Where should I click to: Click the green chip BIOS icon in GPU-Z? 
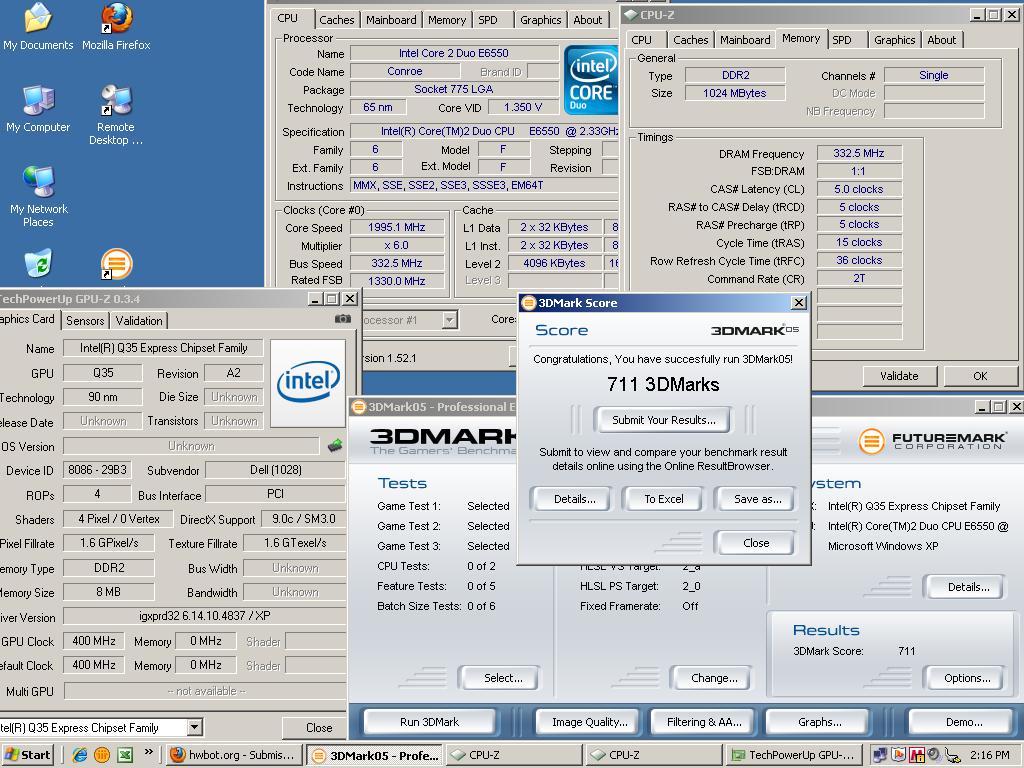(335, 446)
